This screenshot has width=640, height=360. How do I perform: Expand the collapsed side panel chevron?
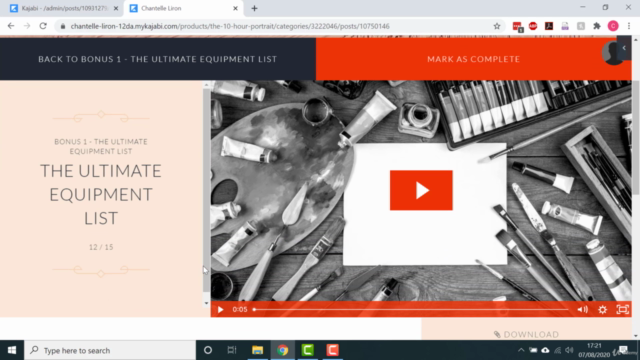pyautogui.click(x=624, y=48)
